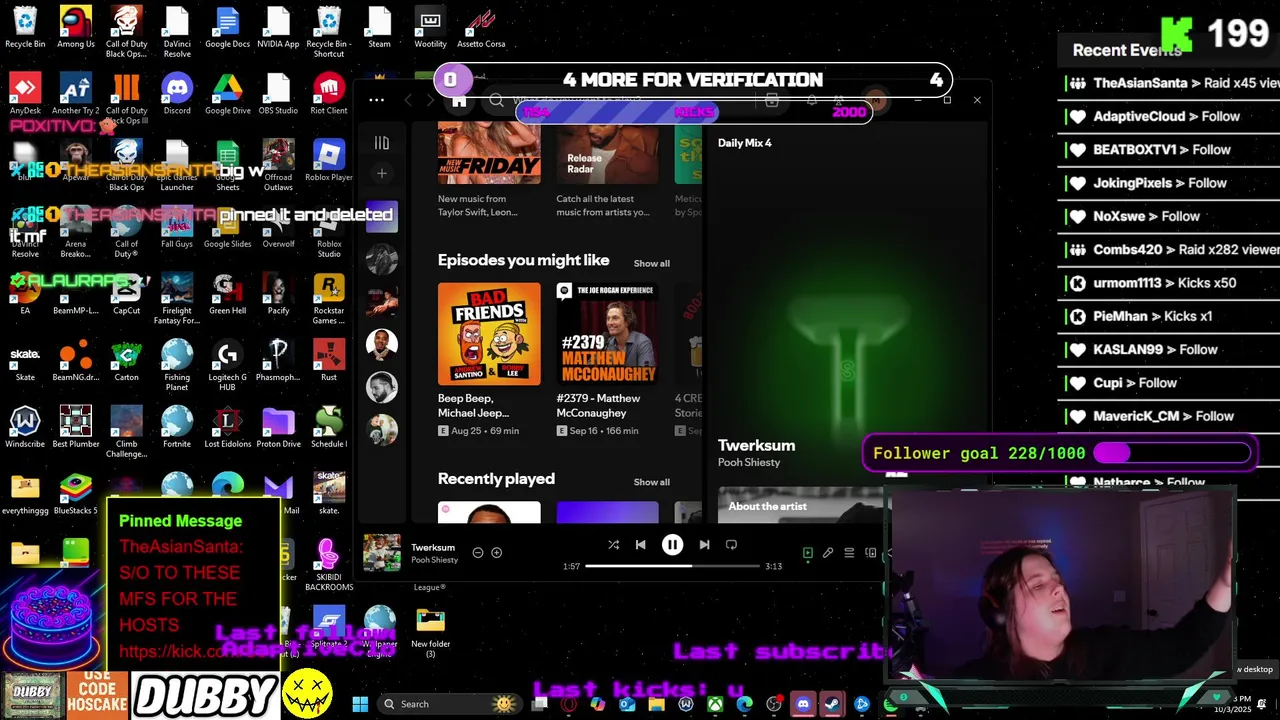Open the Xbox app on taskbar
This screenshot has height=720, width=1280.
tap(715, 704)
